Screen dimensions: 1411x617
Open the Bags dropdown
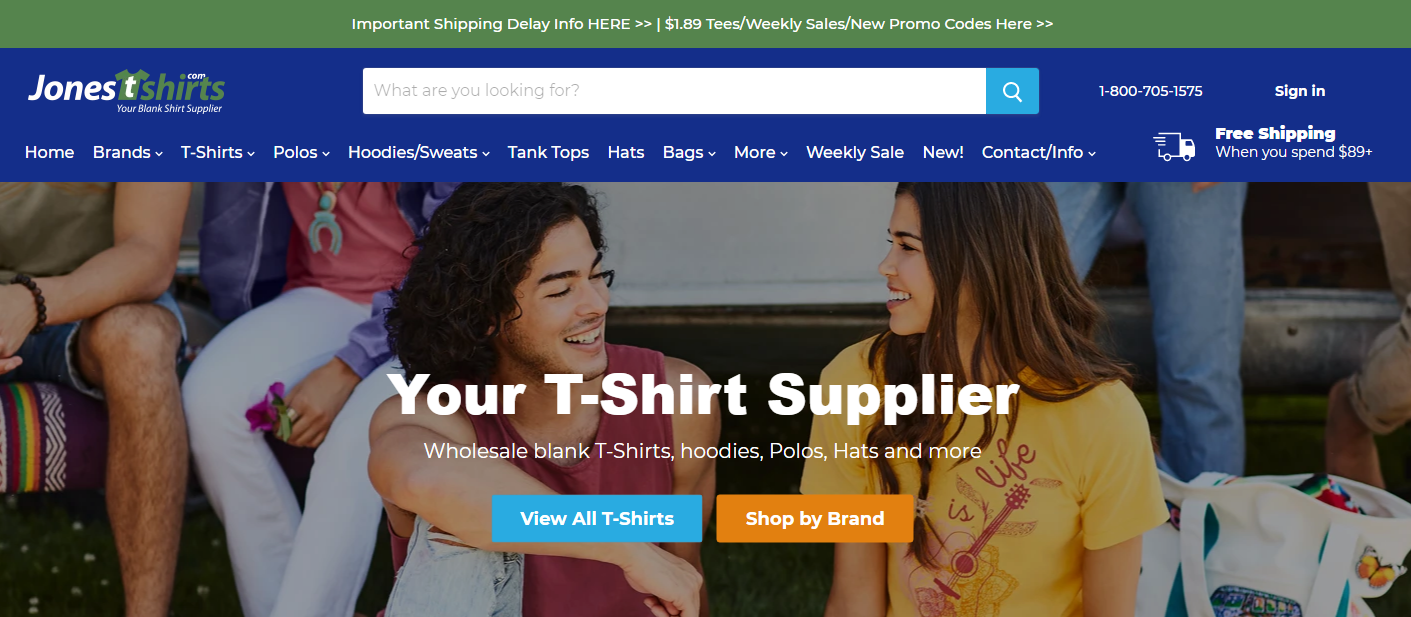coord(689,152)
